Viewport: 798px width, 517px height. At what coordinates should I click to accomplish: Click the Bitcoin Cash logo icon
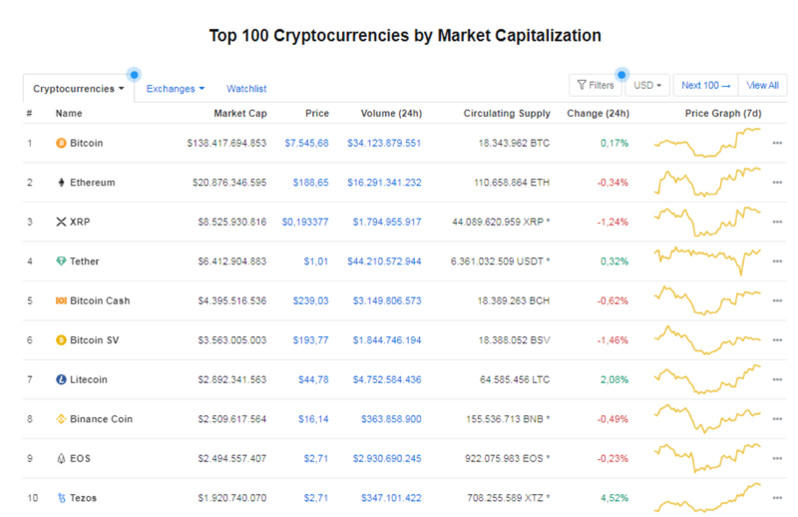61,300
